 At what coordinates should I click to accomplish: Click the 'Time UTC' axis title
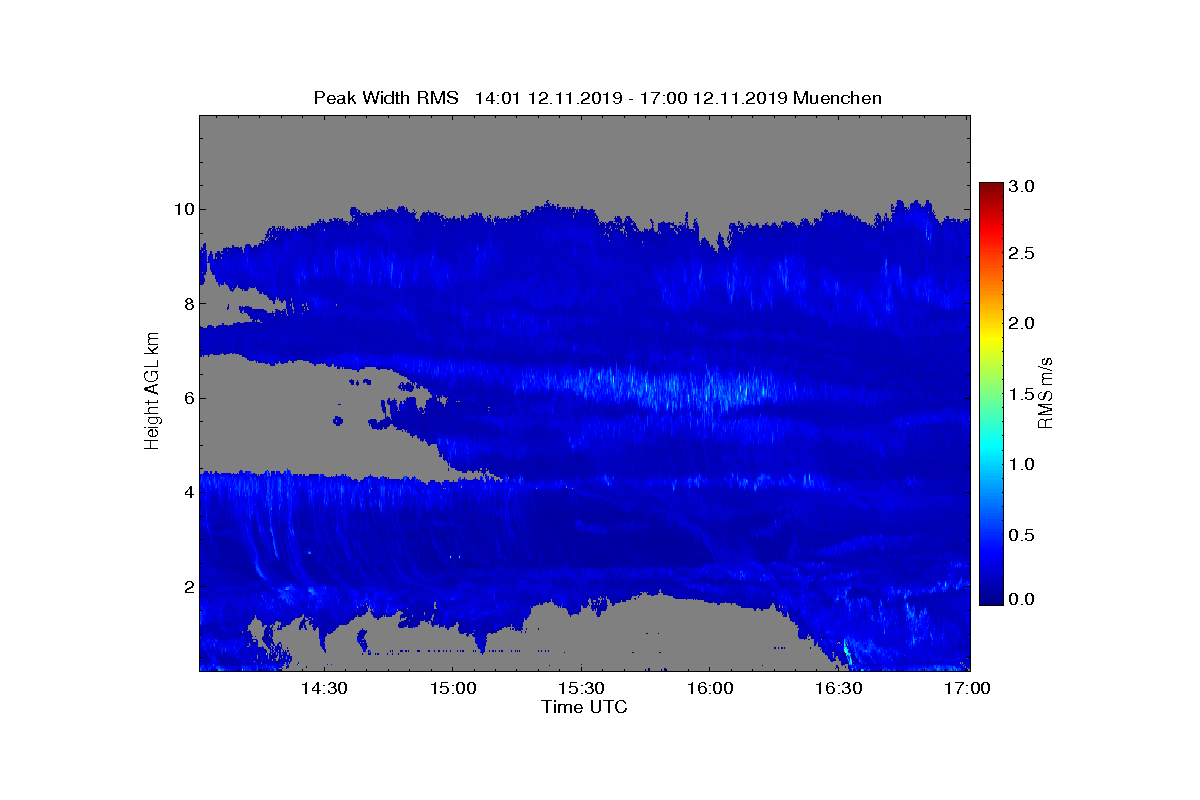pos(585,708)
